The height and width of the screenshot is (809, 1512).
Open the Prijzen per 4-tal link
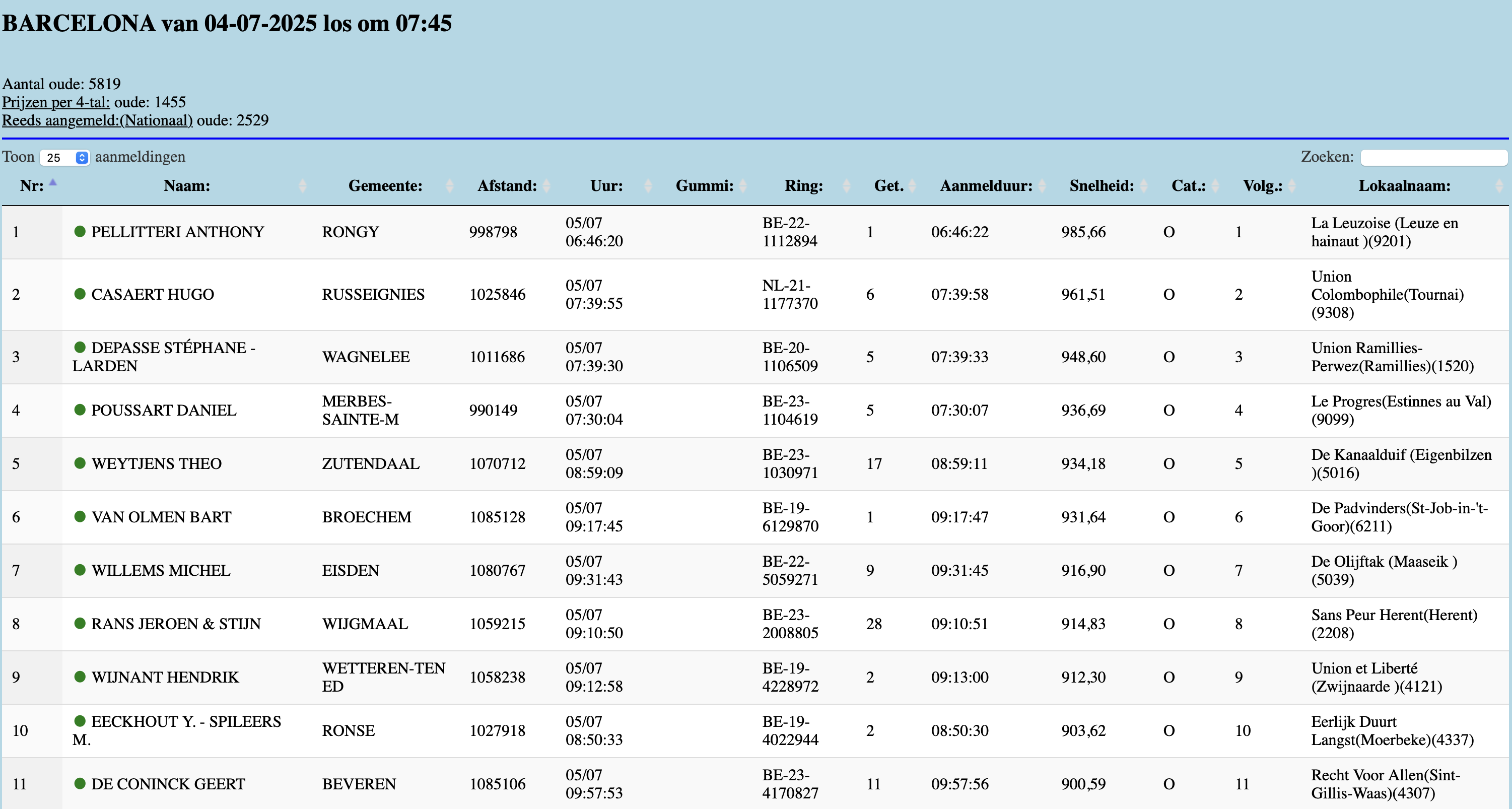tap(56, 102)
